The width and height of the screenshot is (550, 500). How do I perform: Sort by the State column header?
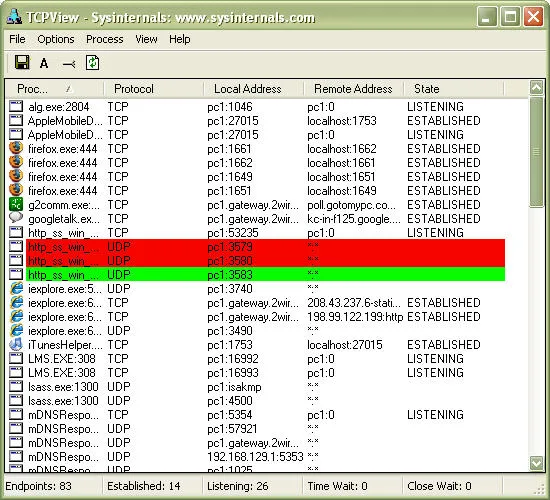pos(454,89)
